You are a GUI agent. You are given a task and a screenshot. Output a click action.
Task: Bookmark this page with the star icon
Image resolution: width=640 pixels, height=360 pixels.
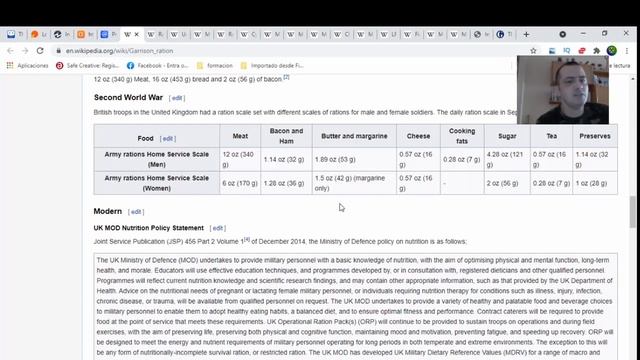point(533,51)
